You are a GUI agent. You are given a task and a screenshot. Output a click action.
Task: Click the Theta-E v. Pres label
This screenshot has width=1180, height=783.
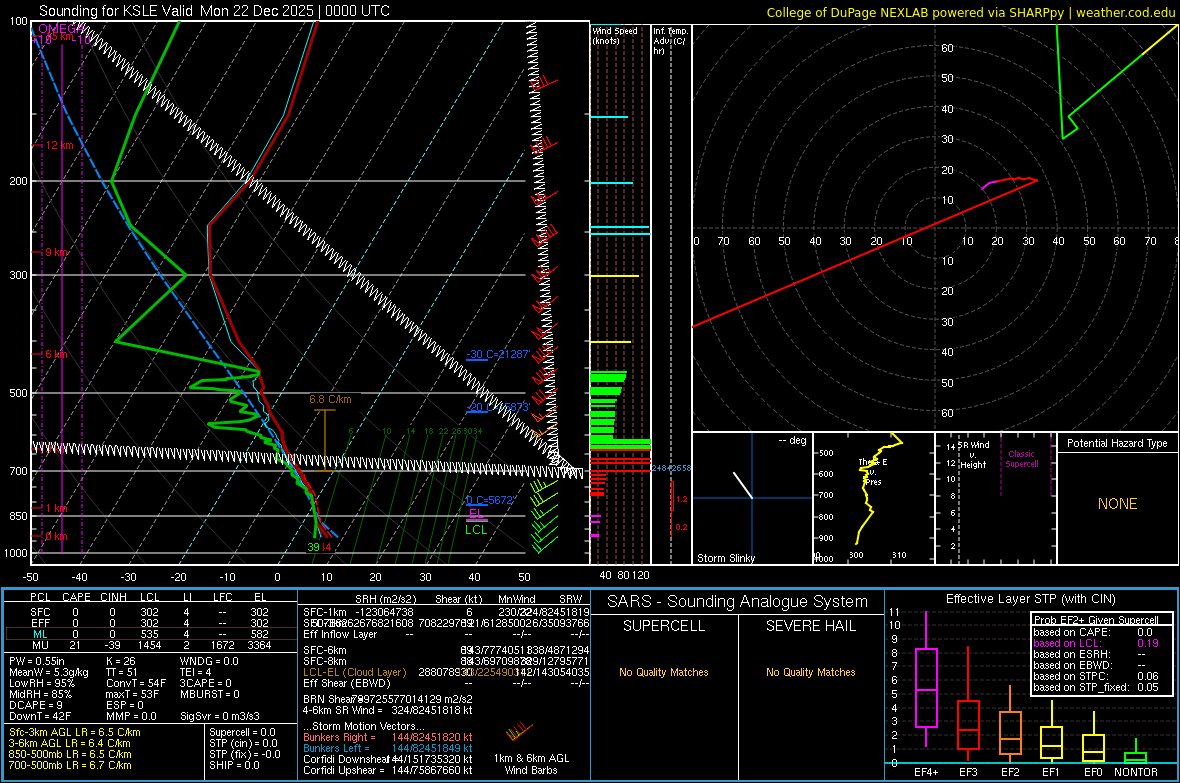click(872, 471)
